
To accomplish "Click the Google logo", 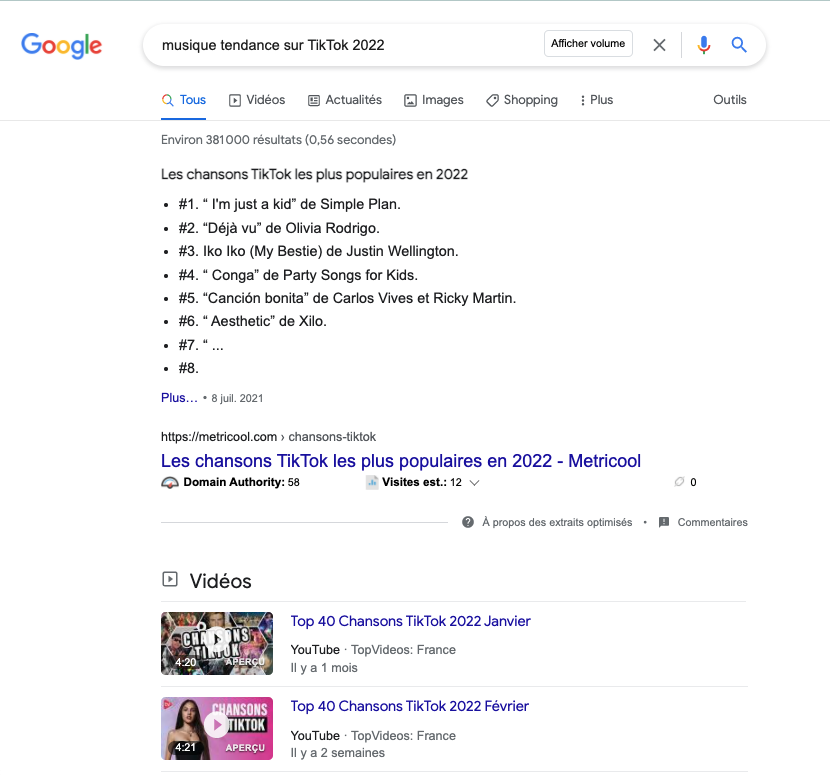I will pos(62,45).
